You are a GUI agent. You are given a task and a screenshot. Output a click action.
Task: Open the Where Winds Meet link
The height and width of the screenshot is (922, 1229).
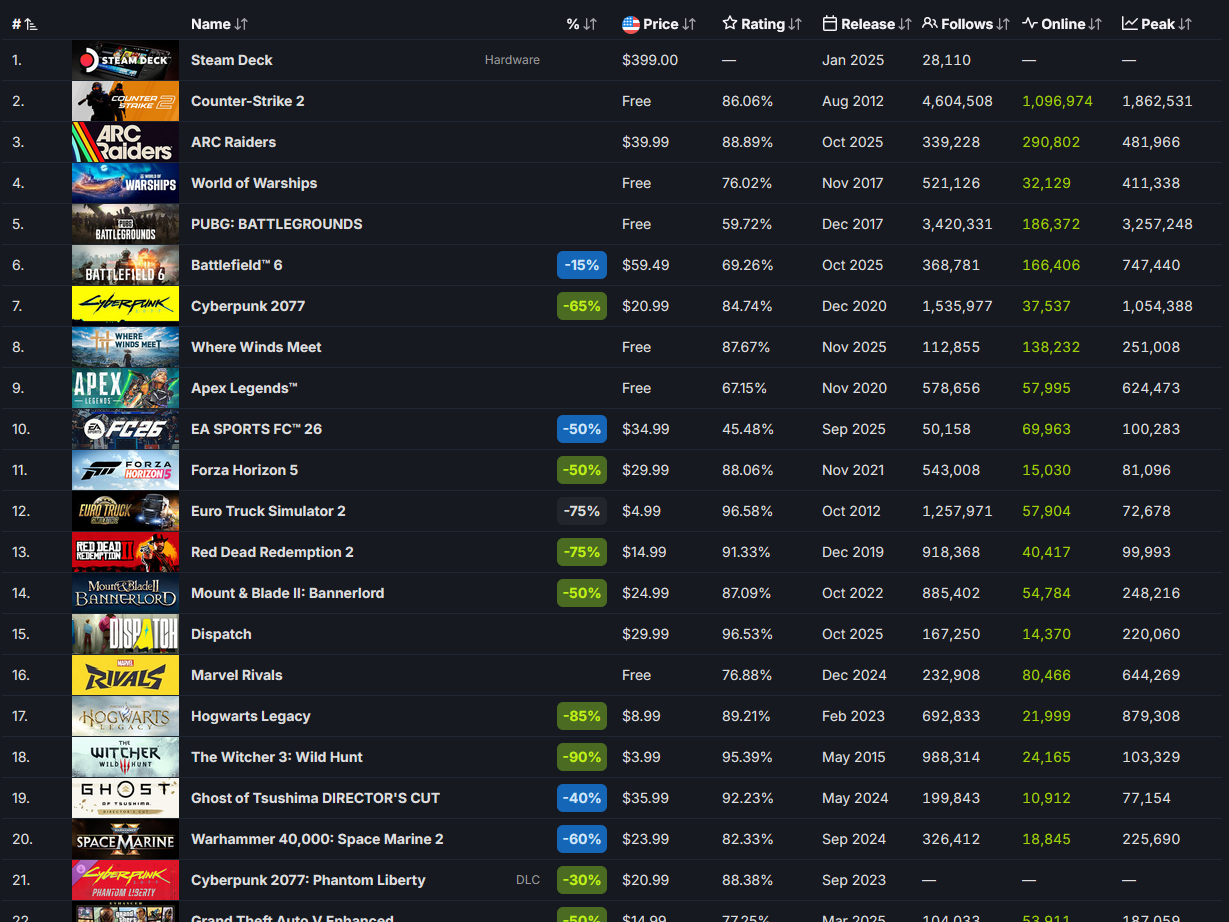(x=257, y=347)
